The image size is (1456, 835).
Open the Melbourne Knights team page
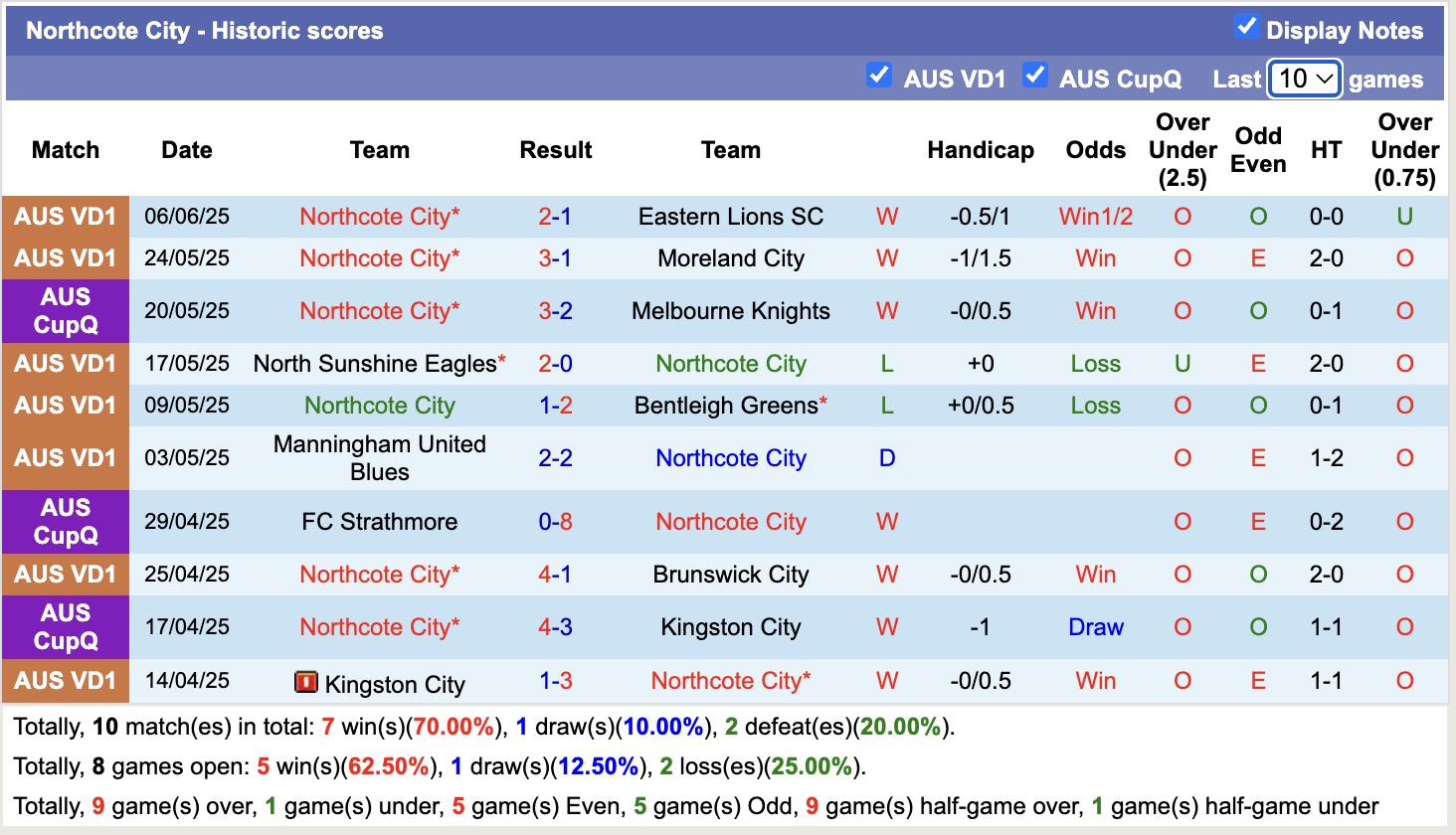click(x=731, y=311)
